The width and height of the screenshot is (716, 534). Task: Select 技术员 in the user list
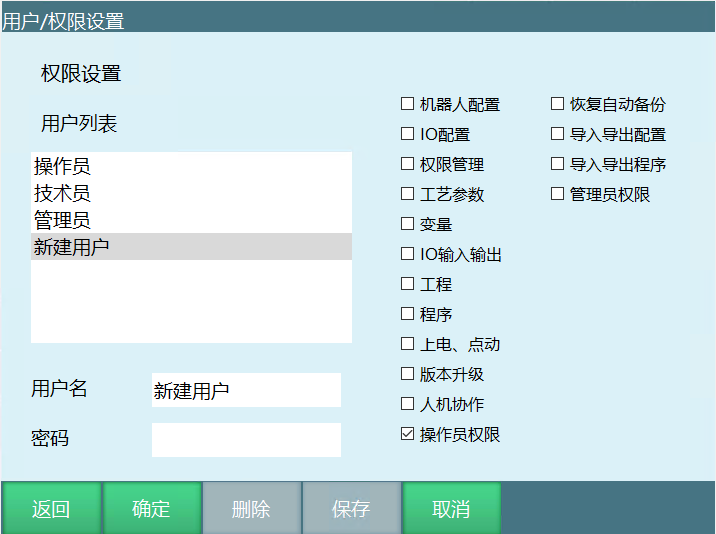pyautogui.click(x=191, y=193)
